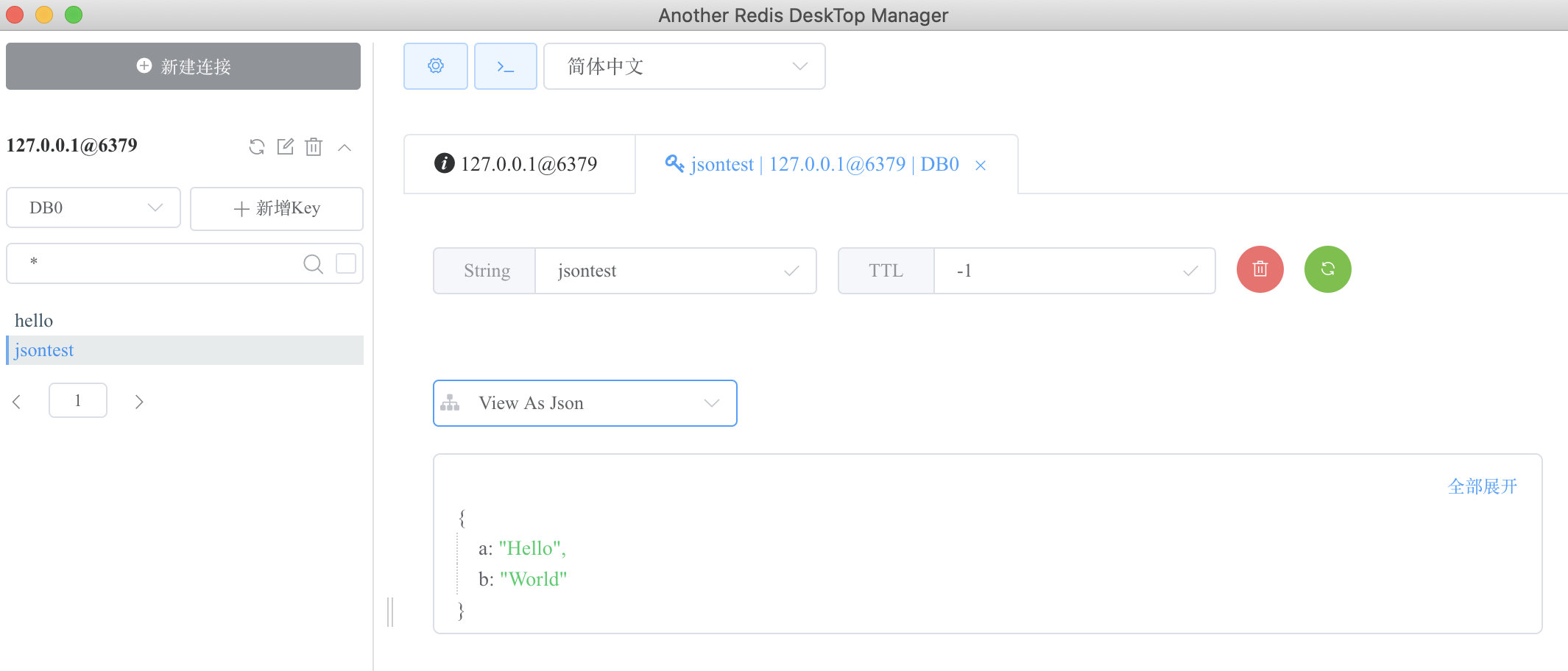Refresh the key with green button
1568x671 pixels.
click(x=1327, y=269)
